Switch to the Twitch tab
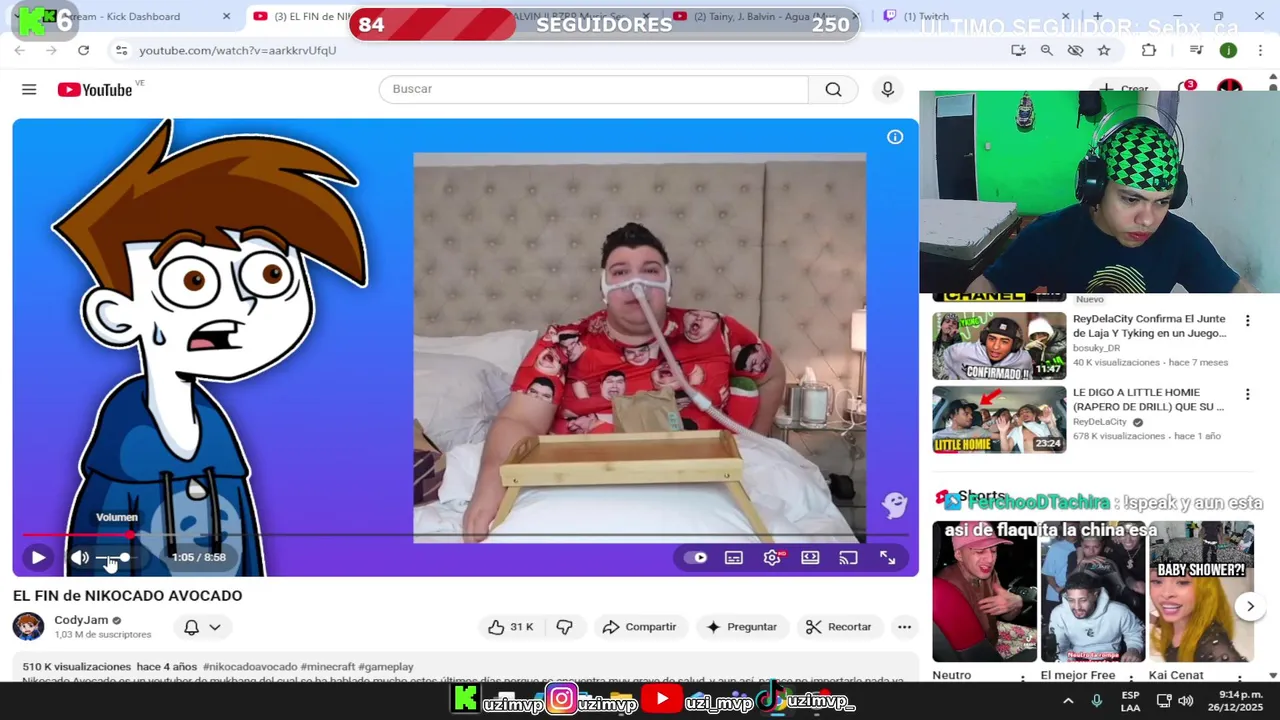Viewport: 1280px width, 720px height. 975,16
